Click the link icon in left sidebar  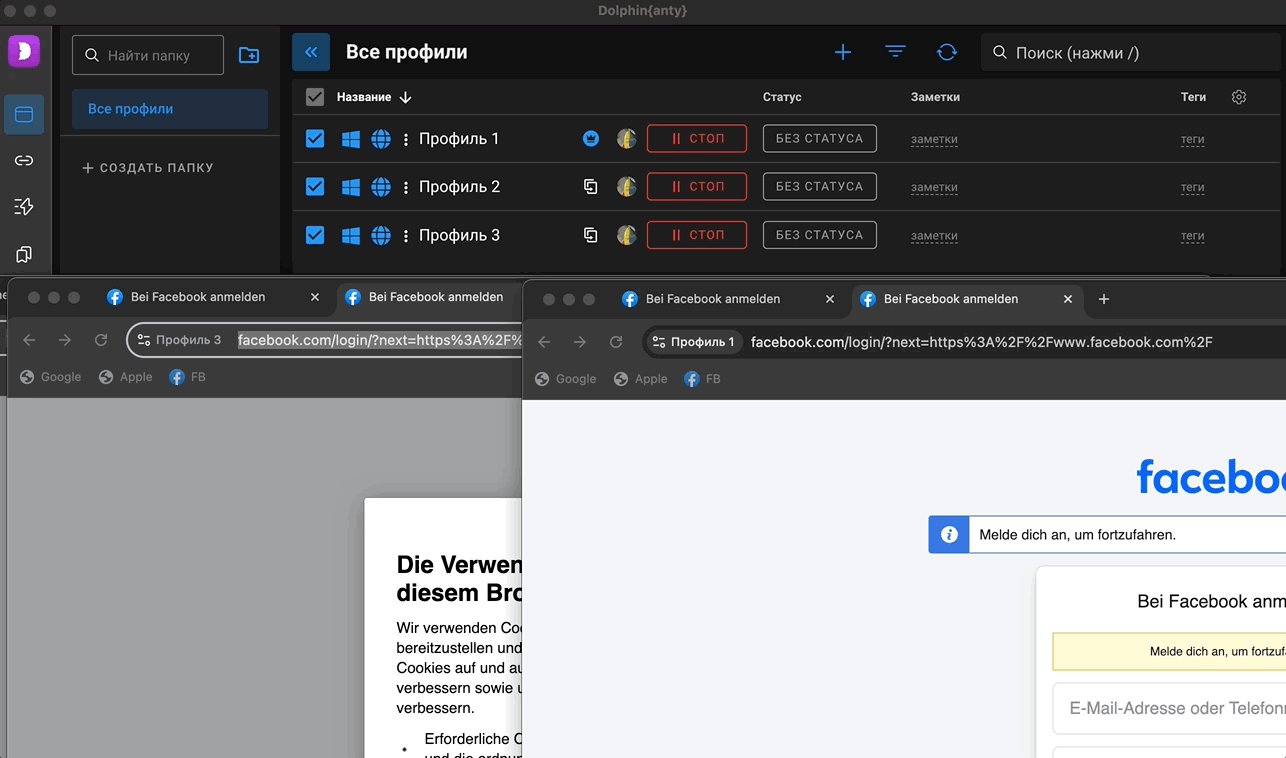point(24,161)
